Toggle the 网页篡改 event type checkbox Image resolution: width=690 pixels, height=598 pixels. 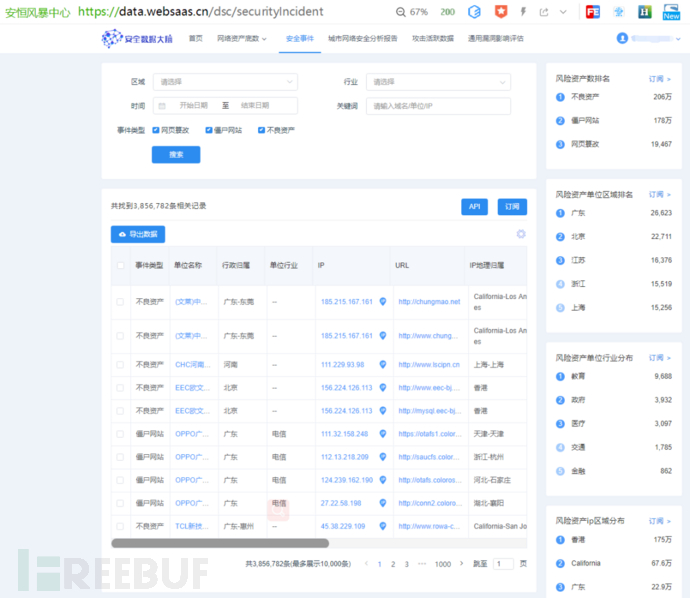[156, 130]
